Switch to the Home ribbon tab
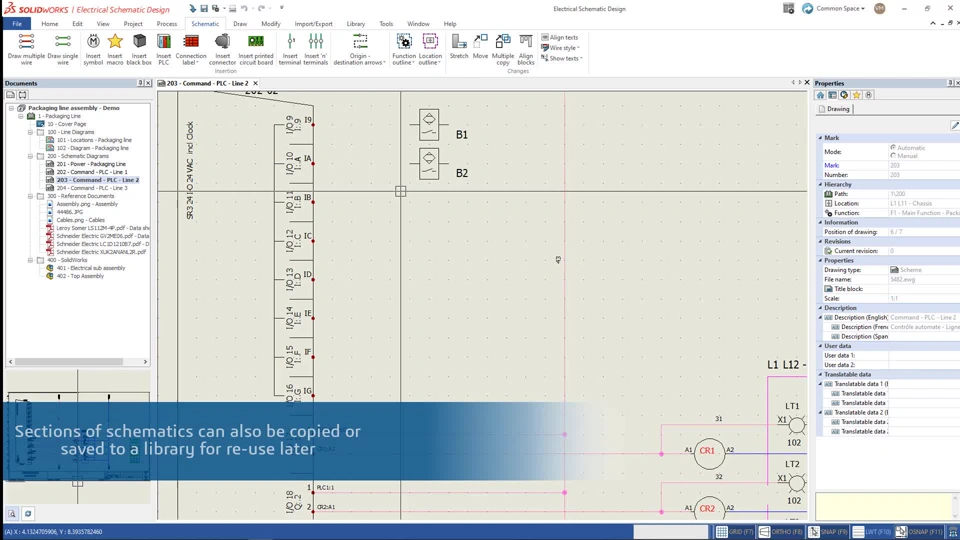 tap(50, 24)
